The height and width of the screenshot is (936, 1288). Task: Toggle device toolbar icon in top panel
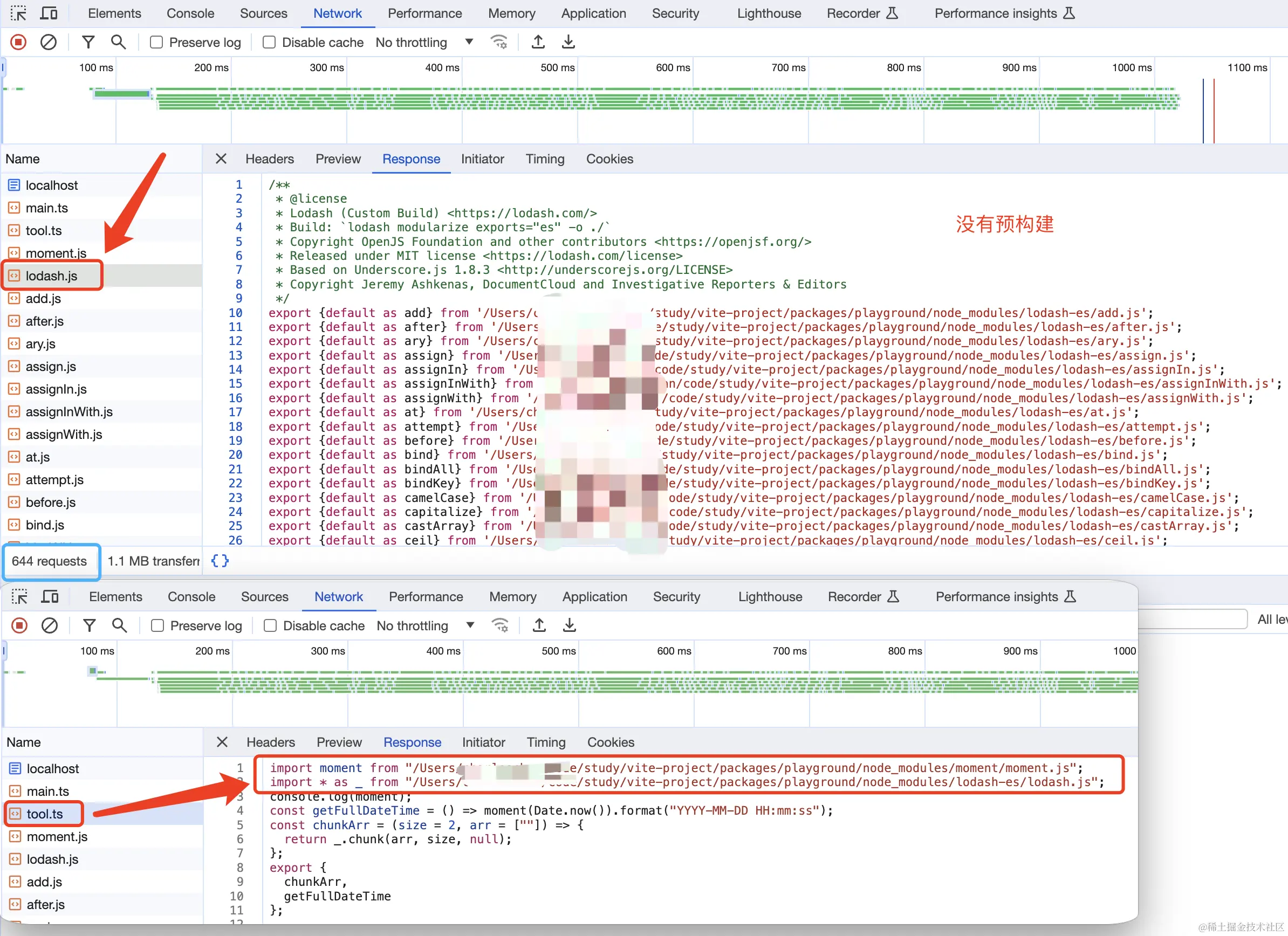49,13
